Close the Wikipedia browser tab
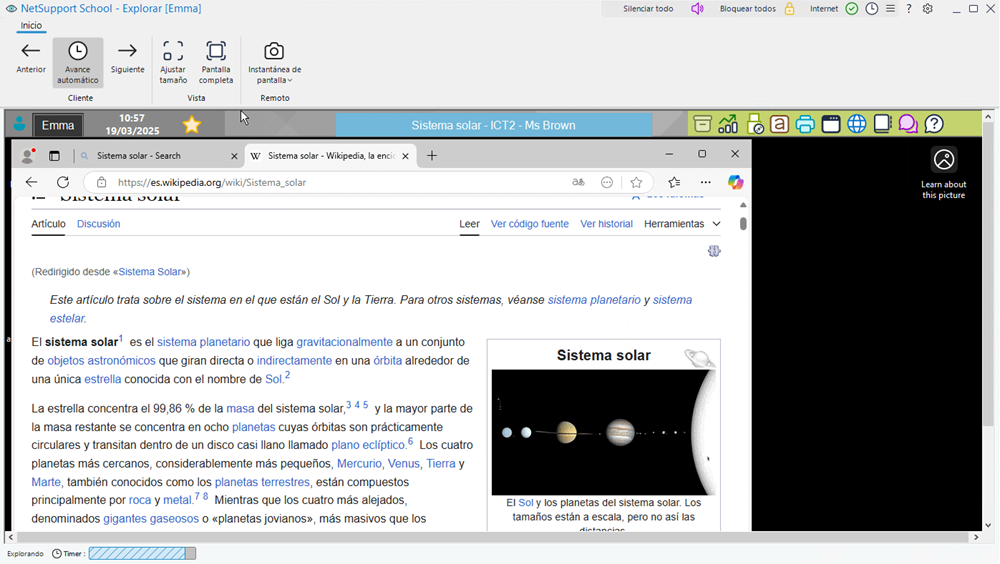The width and height of the screenshot is (1000, 564). (x=405, y=156)
